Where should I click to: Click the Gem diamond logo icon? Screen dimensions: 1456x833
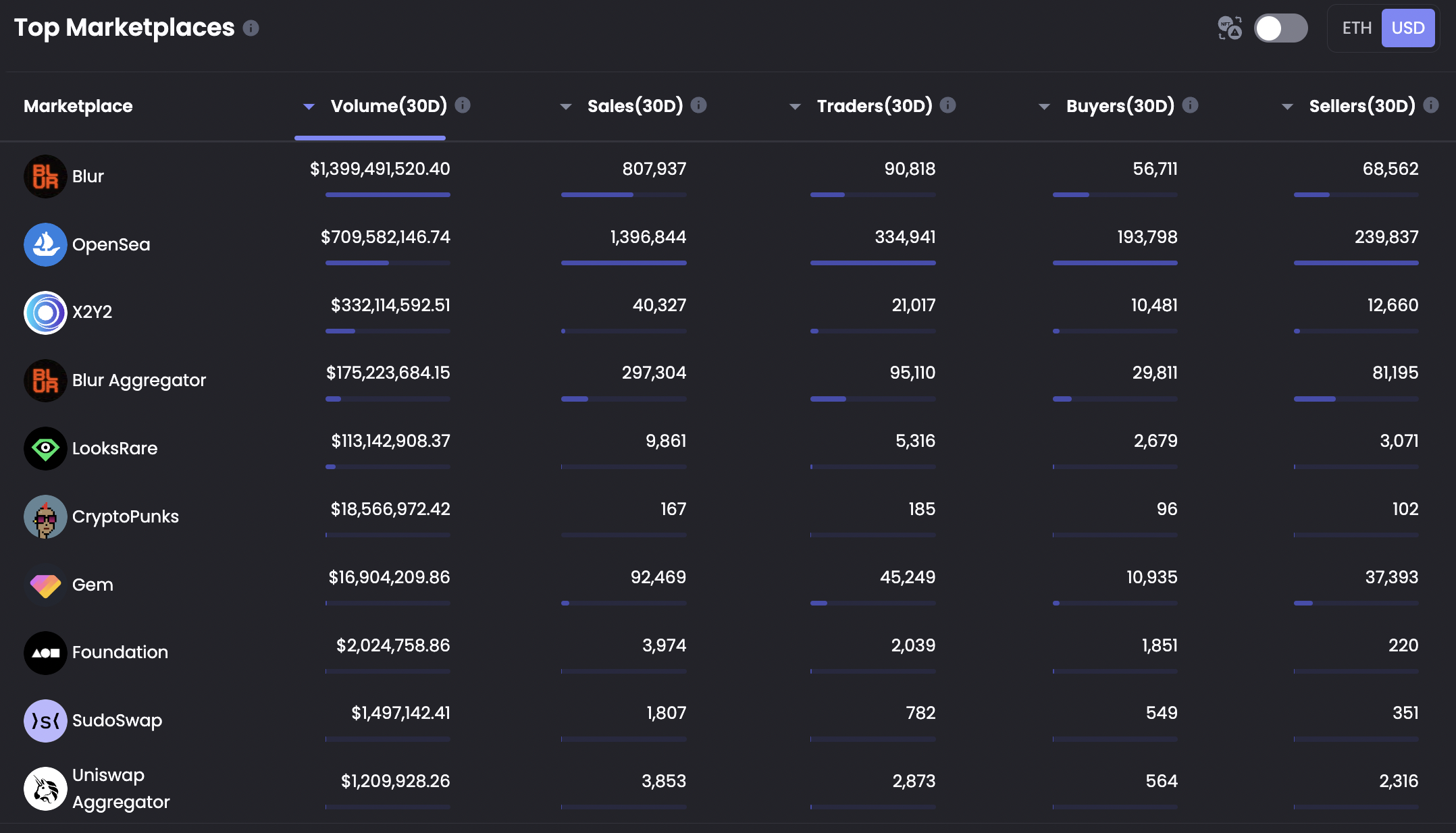click(45, 585)
